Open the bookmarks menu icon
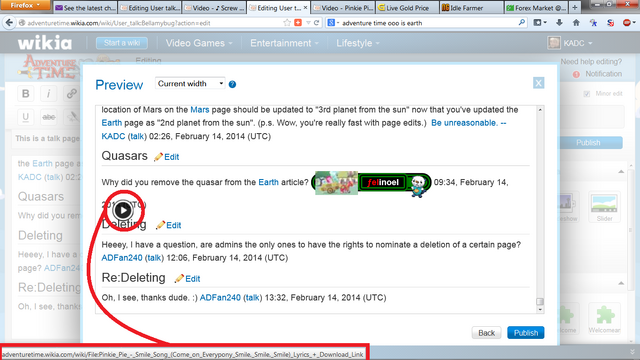 [540, 23]
